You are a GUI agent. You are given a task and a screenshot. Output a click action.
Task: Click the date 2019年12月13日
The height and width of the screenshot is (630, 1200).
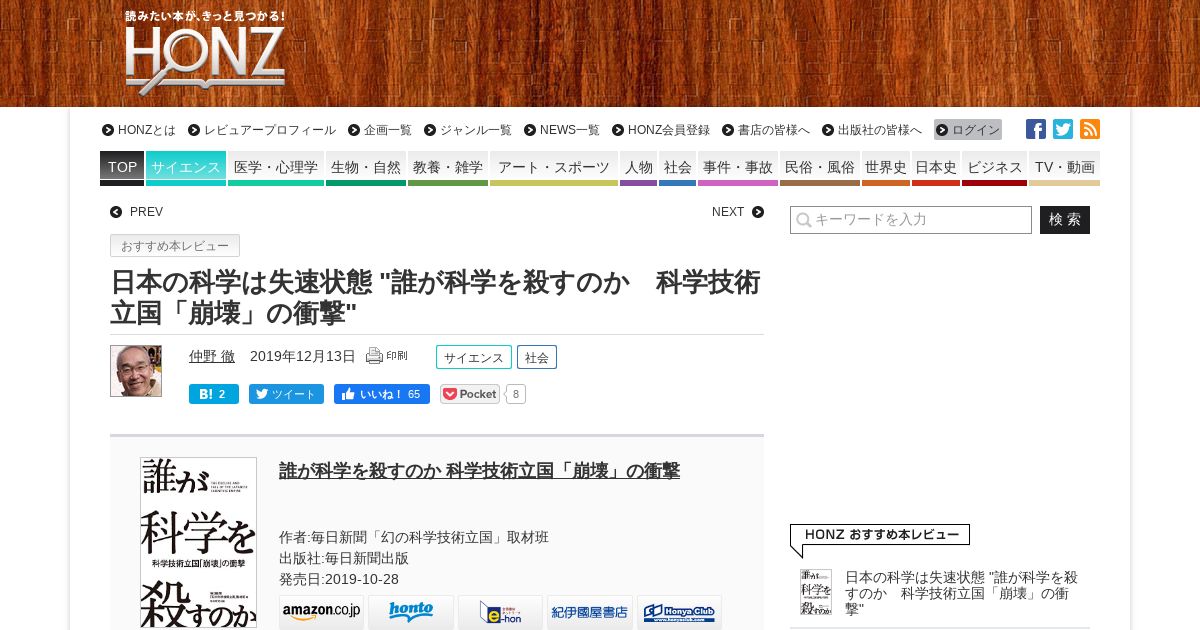coord(303,356)
